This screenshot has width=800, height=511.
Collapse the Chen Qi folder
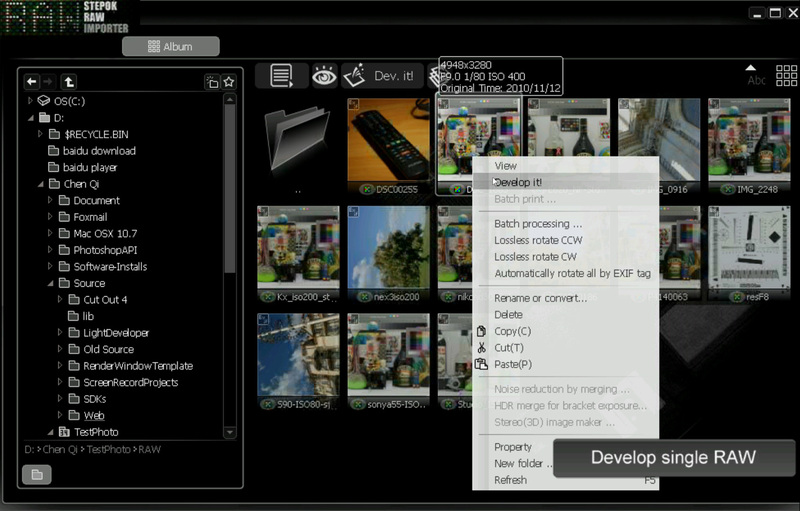coord(41,184)
